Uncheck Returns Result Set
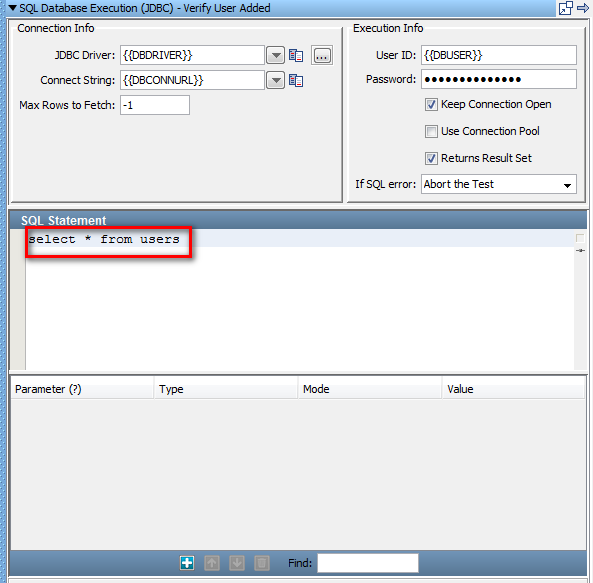Image resolution: width=593 pixels, height=583 pixels. tap(431, 158)
